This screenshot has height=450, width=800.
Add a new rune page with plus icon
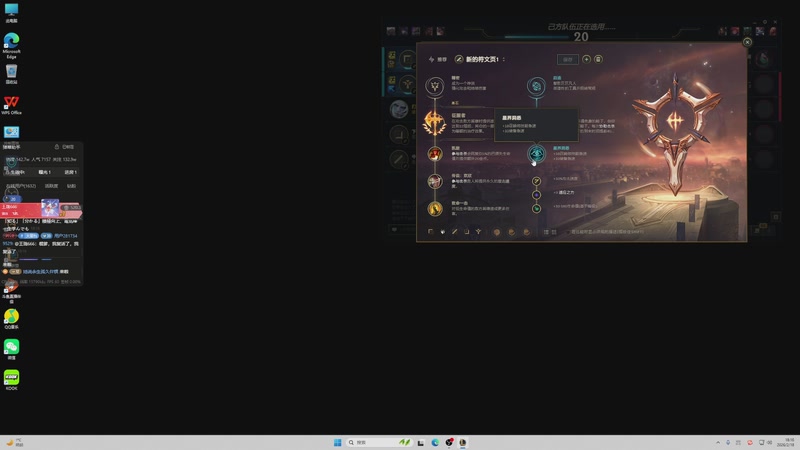586,59
